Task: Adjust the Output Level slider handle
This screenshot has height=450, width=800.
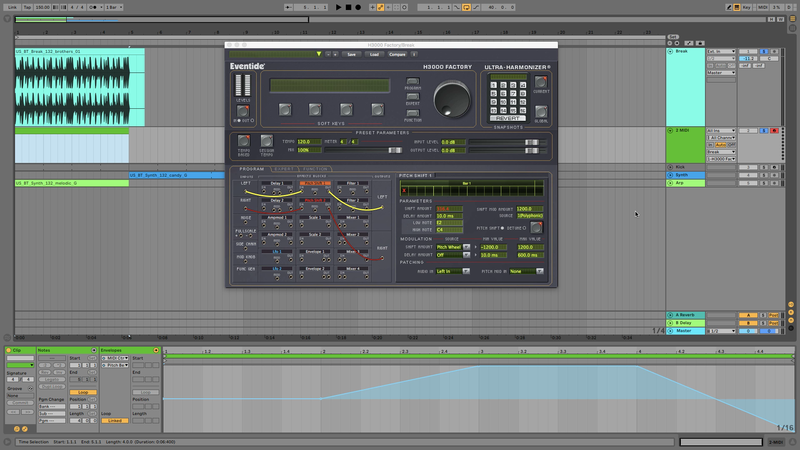Action: pyautogui.click(x=531, y=151)
